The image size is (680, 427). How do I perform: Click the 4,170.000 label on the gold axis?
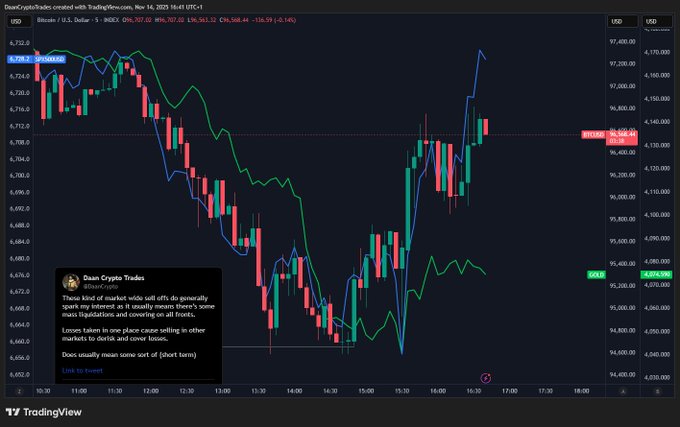(657, 52)
